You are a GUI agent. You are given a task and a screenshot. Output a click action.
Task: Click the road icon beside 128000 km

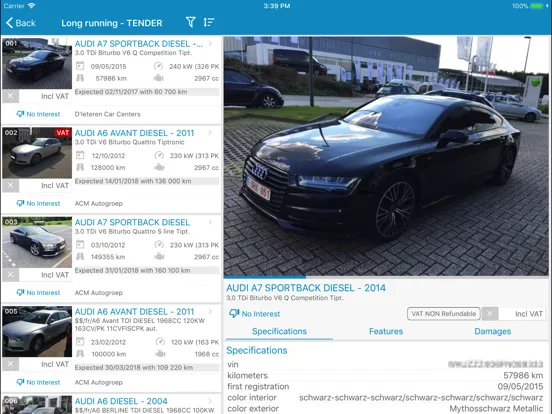pos(80,167)
